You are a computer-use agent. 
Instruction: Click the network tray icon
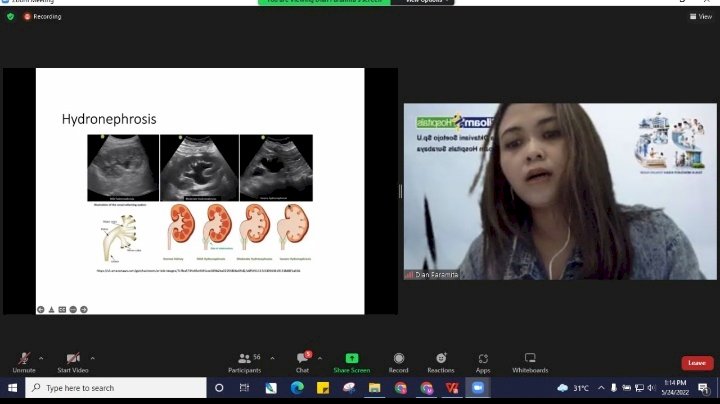coord(639,388)
